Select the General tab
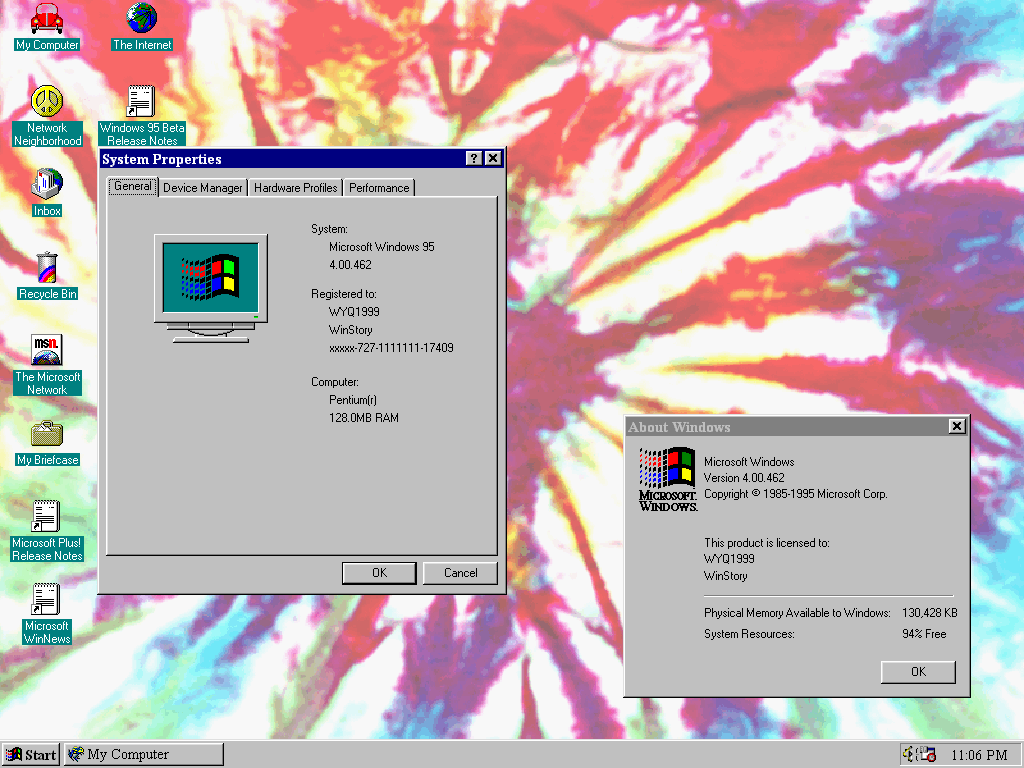 [x=133, y=186]
